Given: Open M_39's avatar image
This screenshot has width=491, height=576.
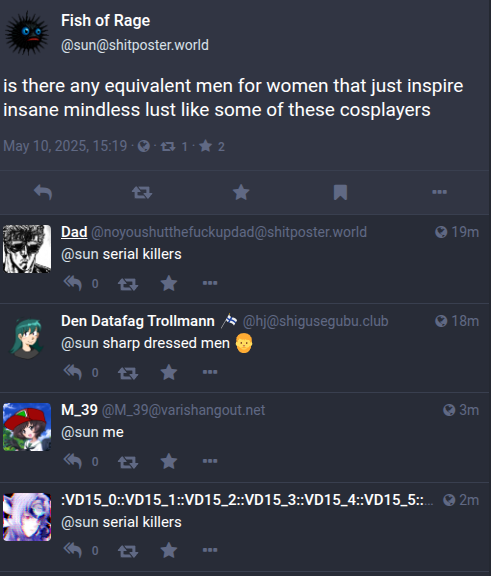Looking at the screenshot, I should click(x=27, y=427).
